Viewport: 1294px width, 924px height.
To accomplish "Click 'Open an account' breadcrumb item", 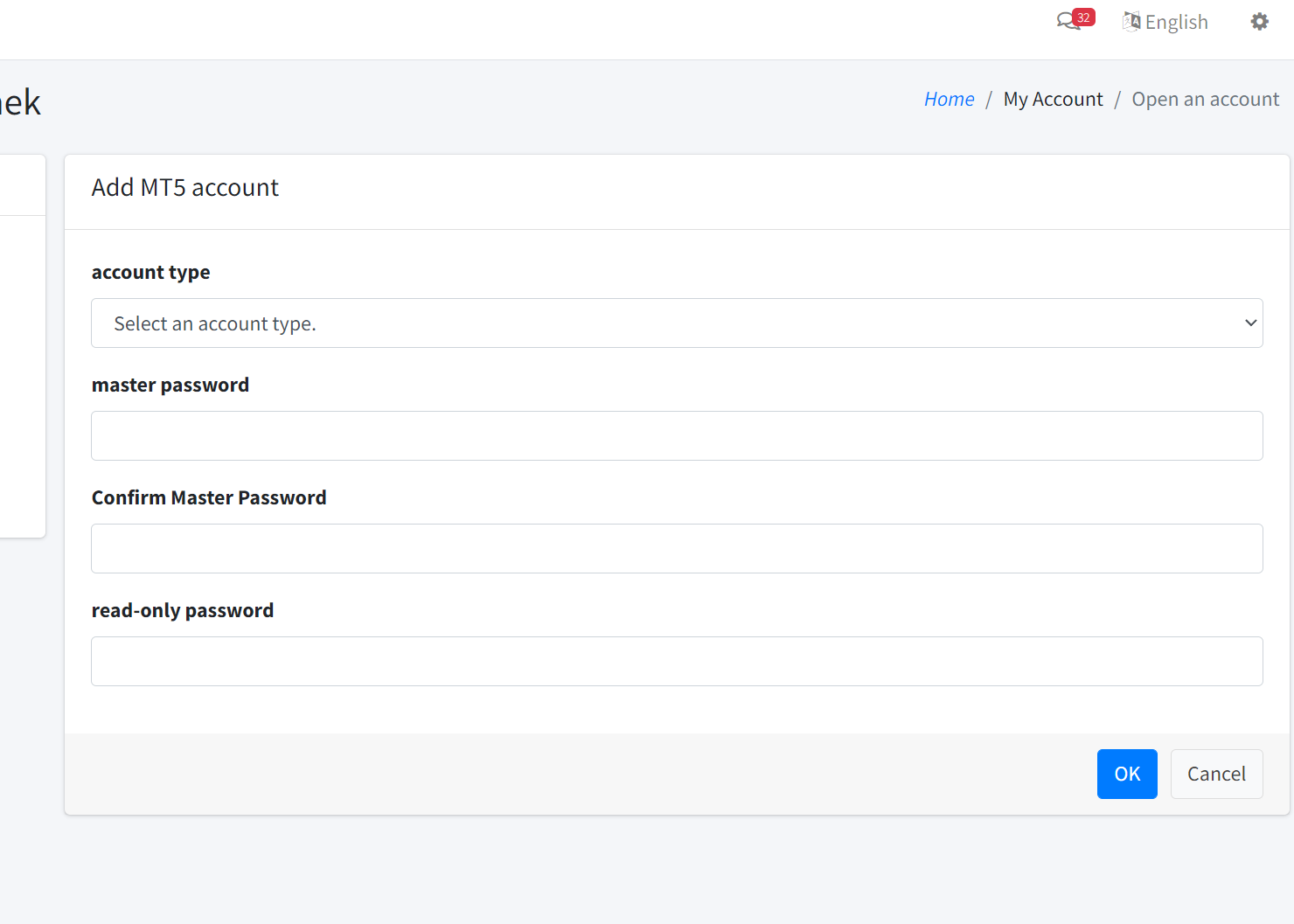I will pyautogui.click(x=1205, y=100).
